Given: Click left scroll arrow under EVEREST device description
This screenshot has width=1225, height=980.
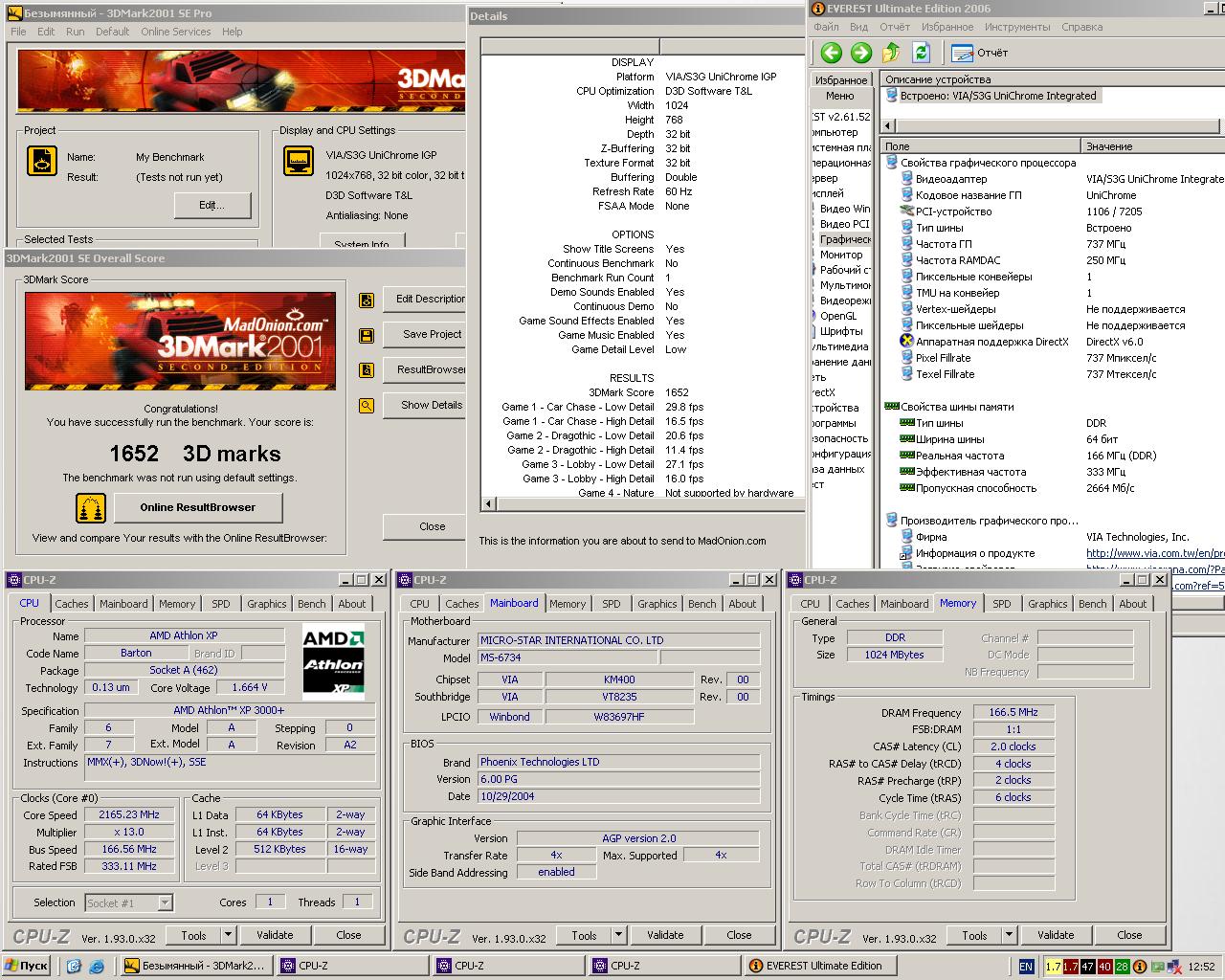Looking at the screenshot, I should coord(888,125).
